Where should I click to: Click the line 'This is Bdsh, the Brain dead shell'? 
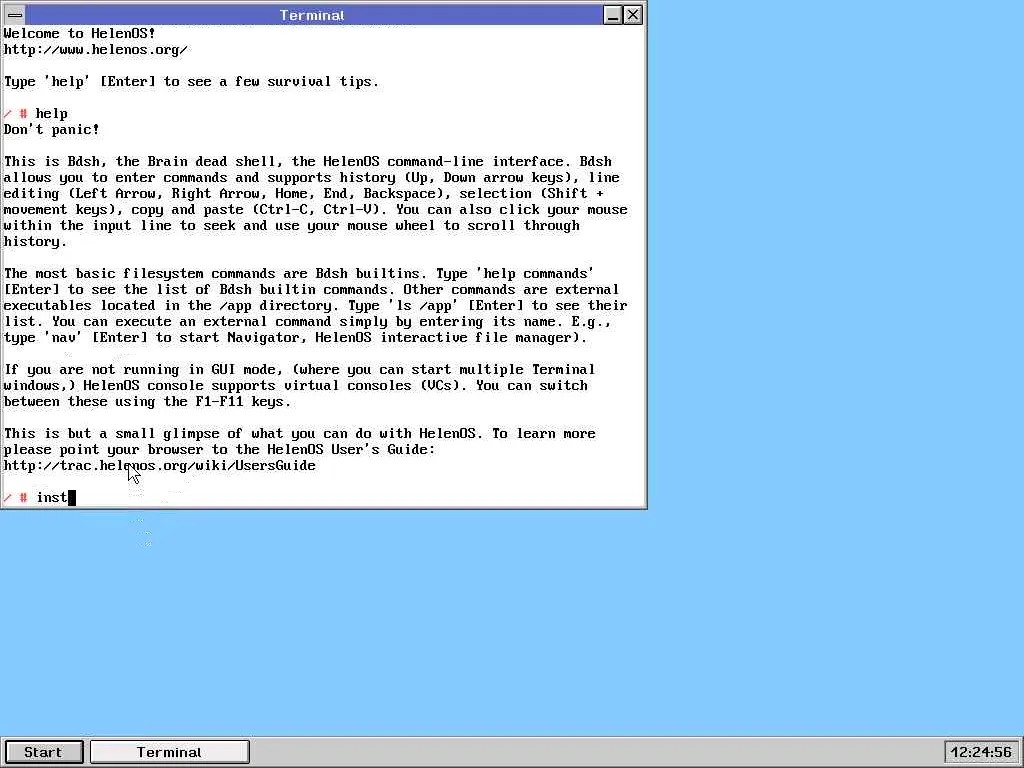pos(308,161)
